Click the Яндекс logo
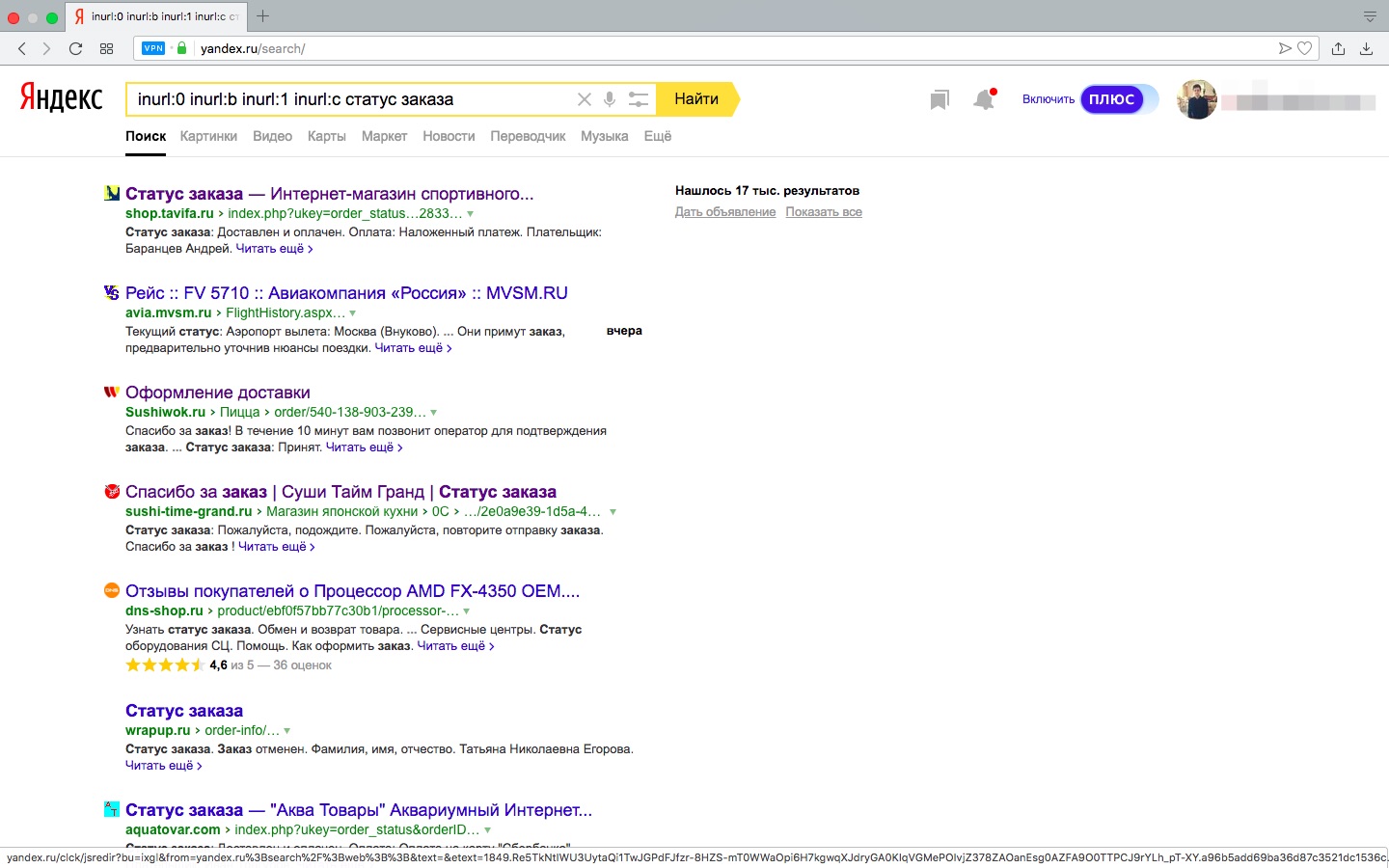This screenshot has height=868, width=1389. (x=62, y=98)
